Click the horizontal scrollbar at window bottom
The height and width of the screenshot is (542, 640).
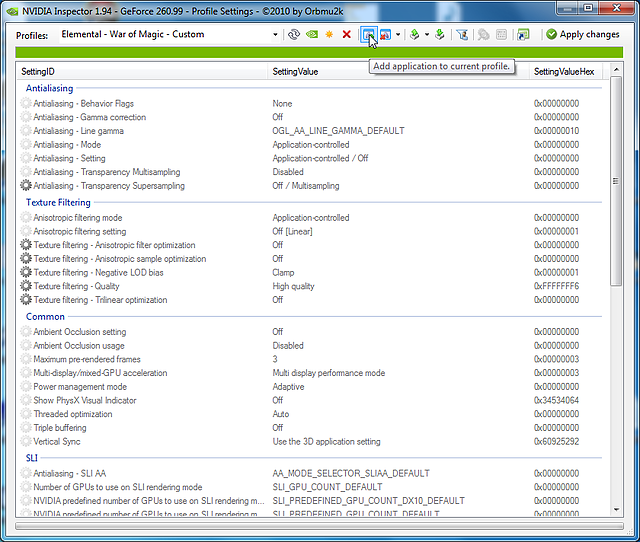(319, 526)
